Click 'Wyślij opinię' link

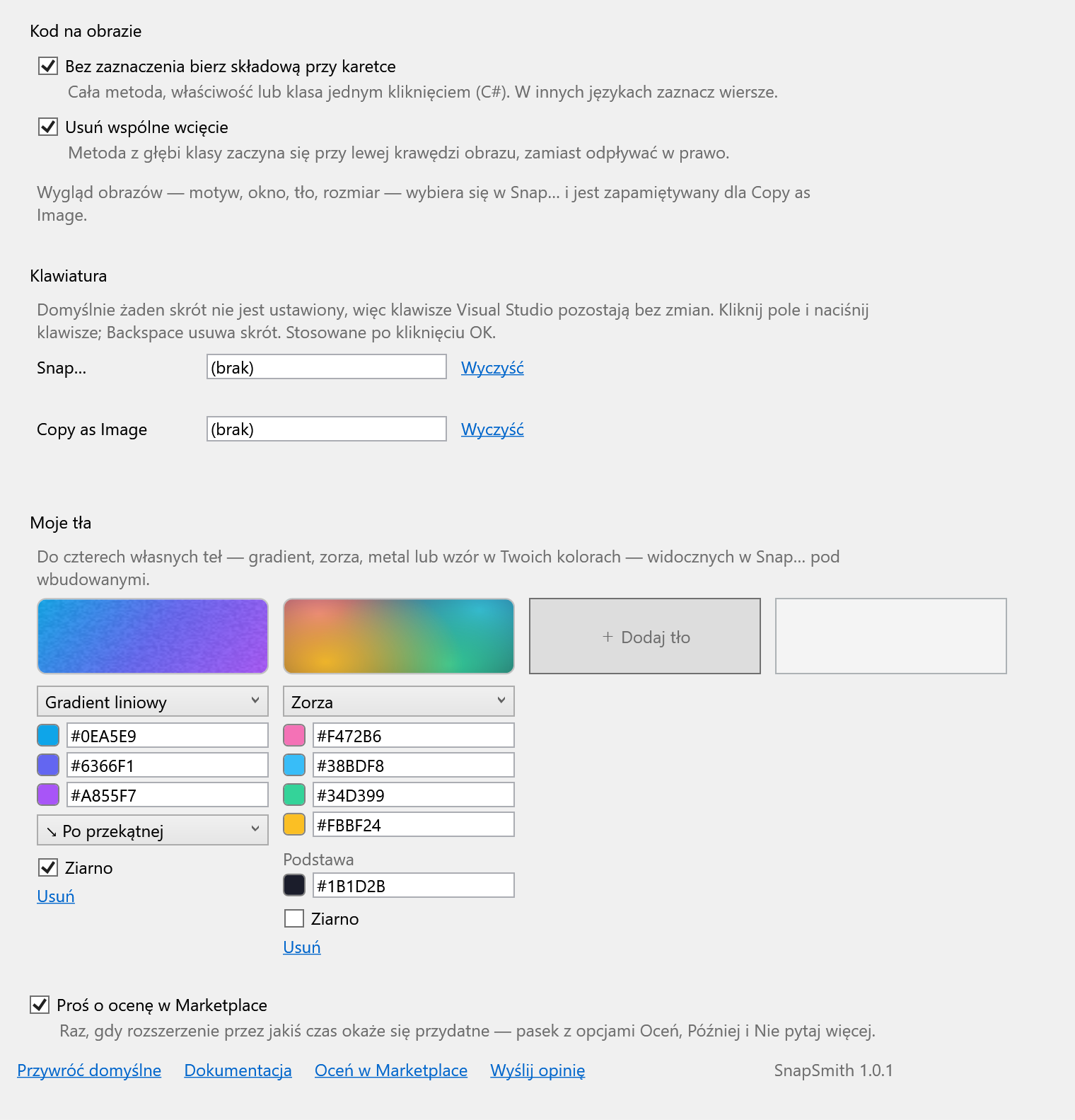point(537,1070)
